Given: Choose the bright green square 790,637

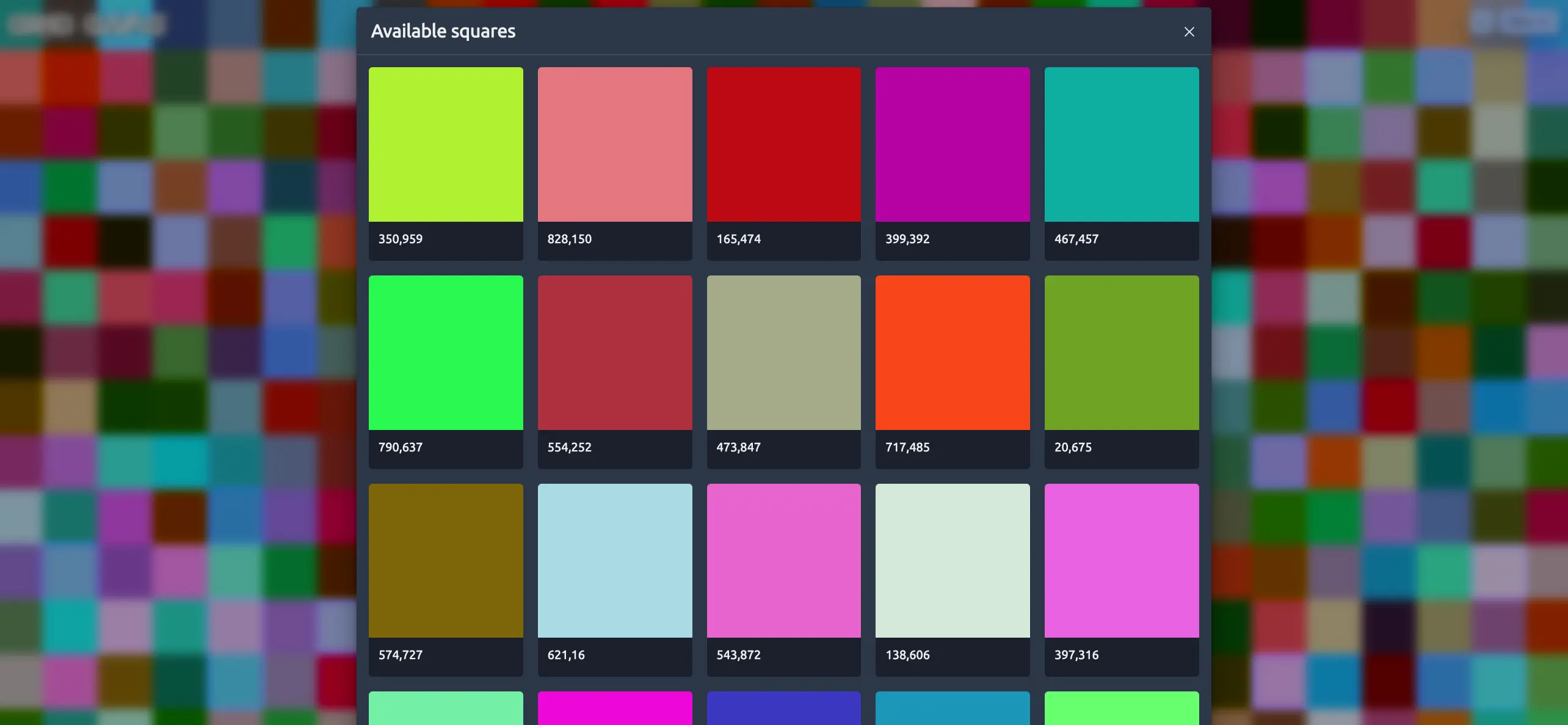Looking at the screenshot, I should point(446,352).
